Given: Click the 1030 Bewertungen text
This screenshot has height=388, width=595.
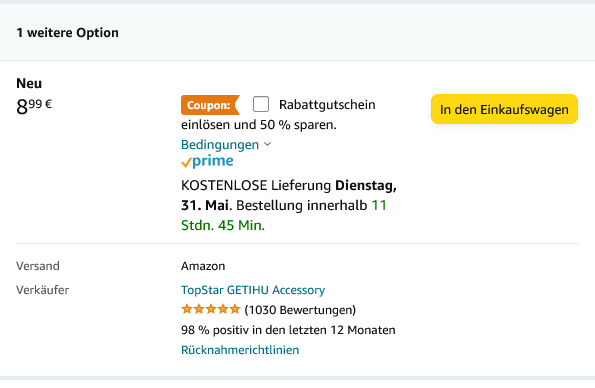Looking at the screenshot, I should point(300,310).
